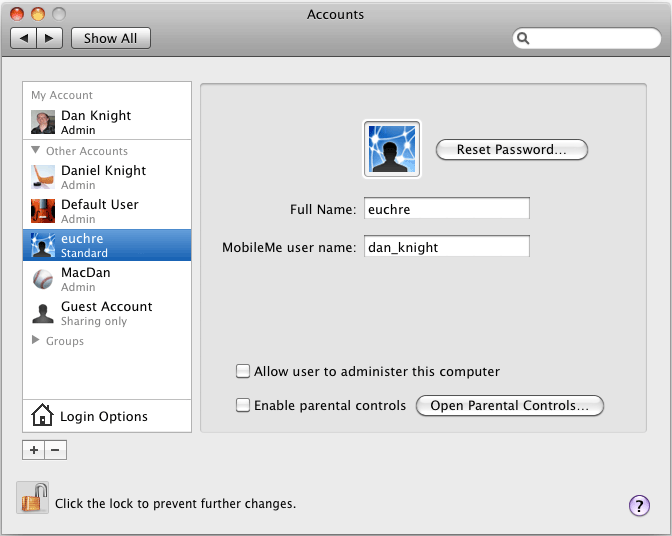The width and height of the screenshot is (672, 536).
Task: Click the Reset Password button
Action: tap(512, 150)
